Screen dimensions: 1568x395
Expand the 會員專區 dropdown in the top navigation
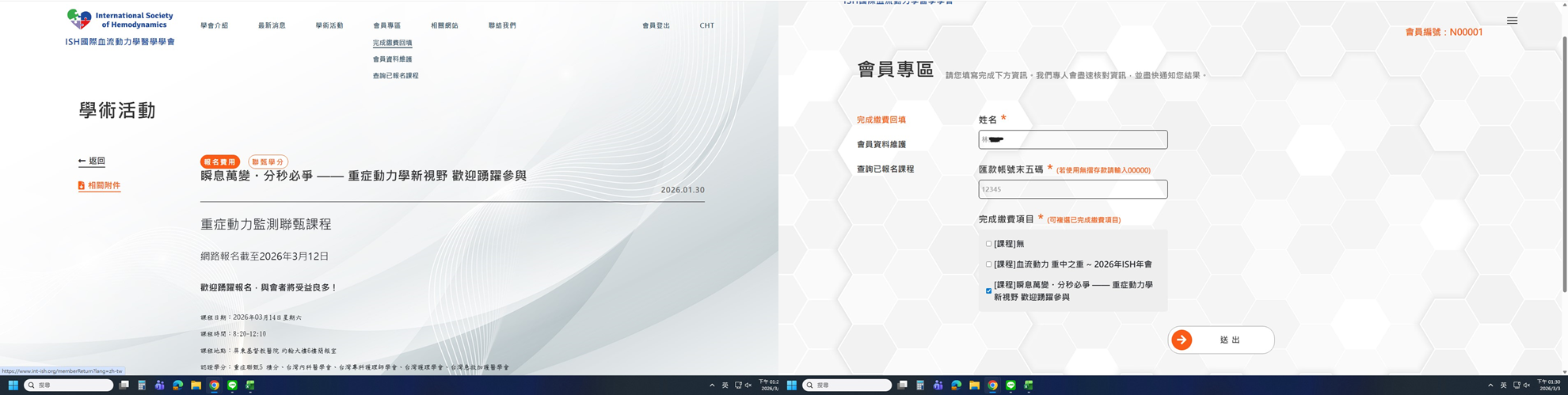(386, 25)
